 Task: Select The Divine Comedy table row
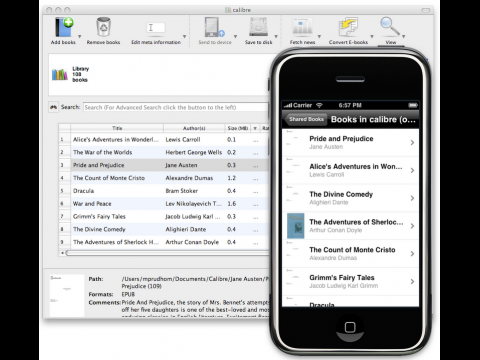point(164,229)
